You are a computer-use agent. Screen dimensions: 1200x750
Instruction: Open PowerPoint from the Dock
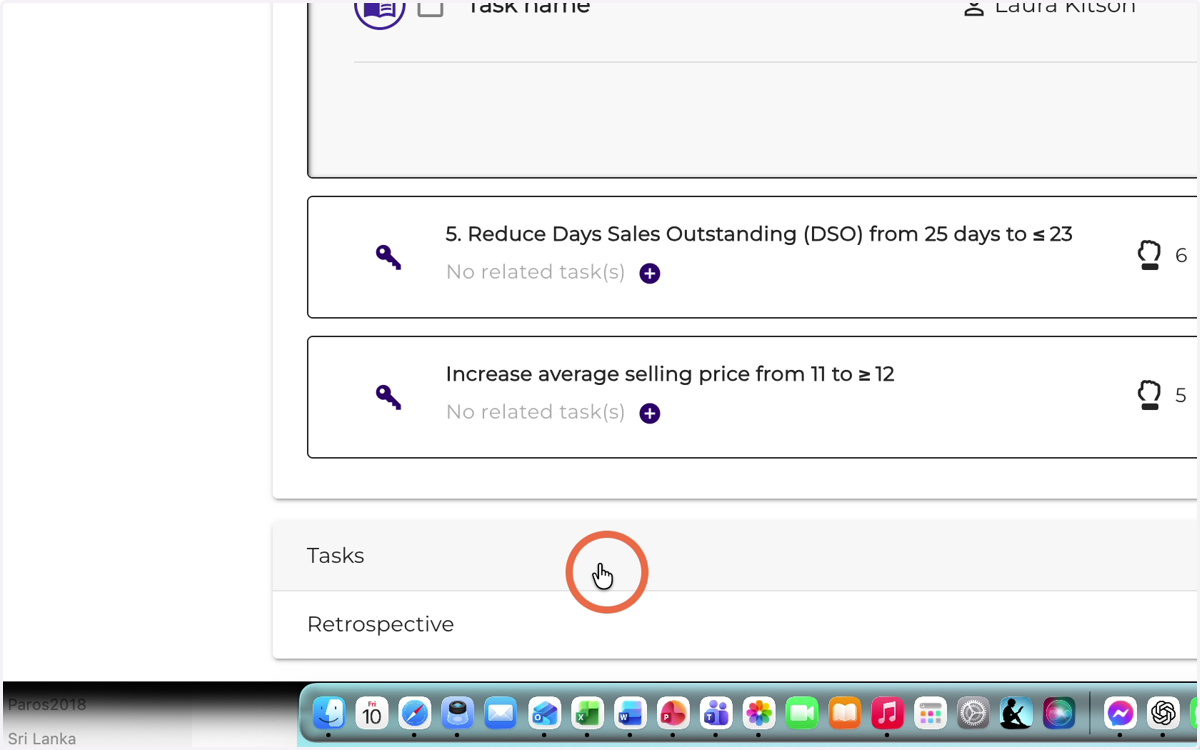[x=673, y=713]
